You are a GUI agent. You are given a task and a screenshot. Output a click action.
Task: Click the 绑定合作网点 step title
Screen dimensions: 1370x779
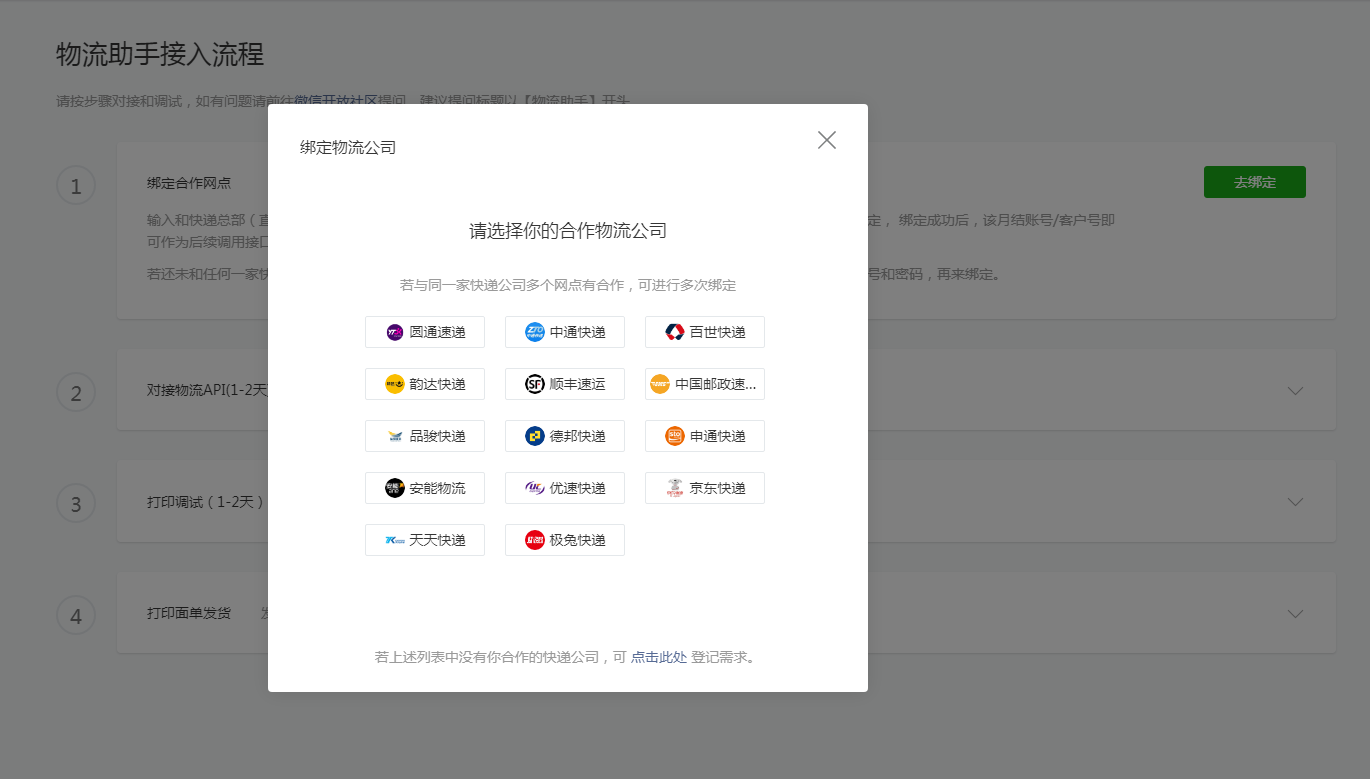coord(189,183)
